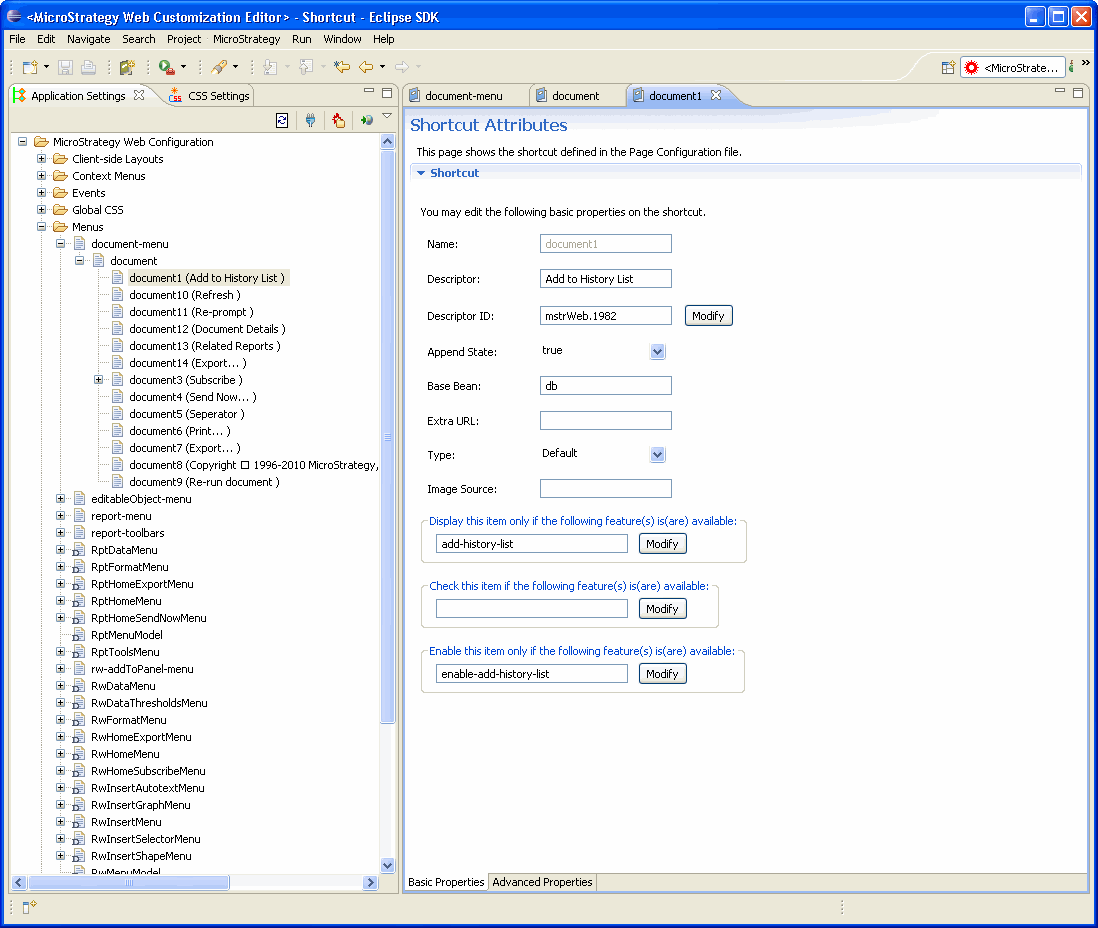Screen dimensions: 1098x928
Task: Expand the Context Menus folder
Action: (41, 175)
